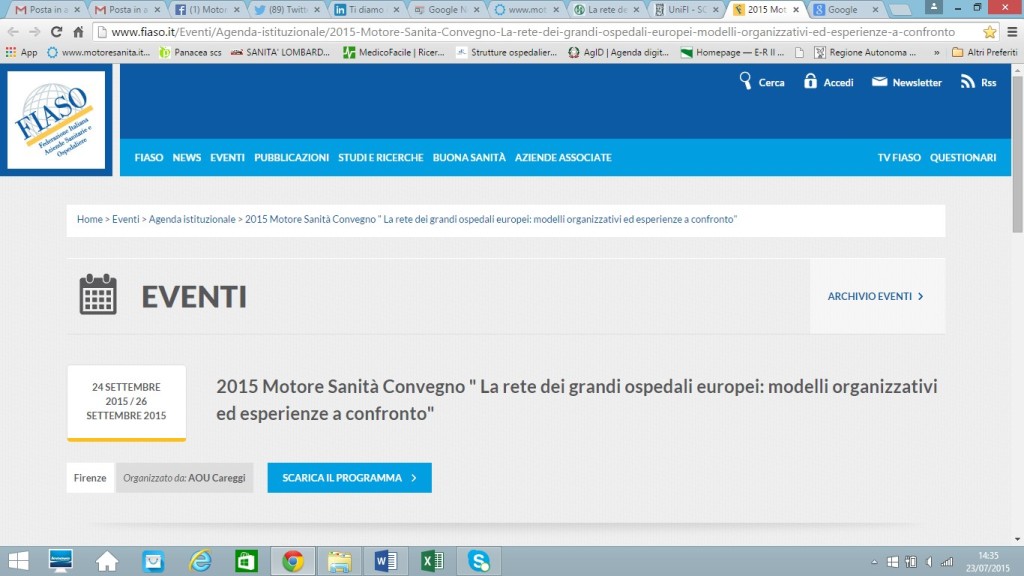Open the FIASO menu item
Image resolution: width=1024 pixels, height=576 pixels.
[149, 157]
